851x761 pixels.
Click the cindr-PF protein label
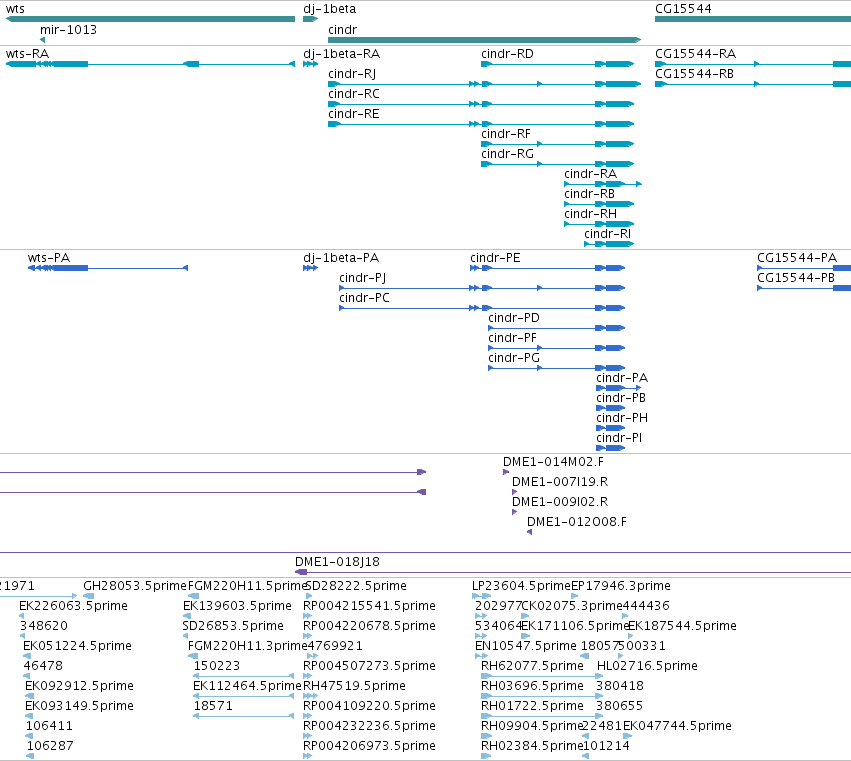(x=512, y=338)
